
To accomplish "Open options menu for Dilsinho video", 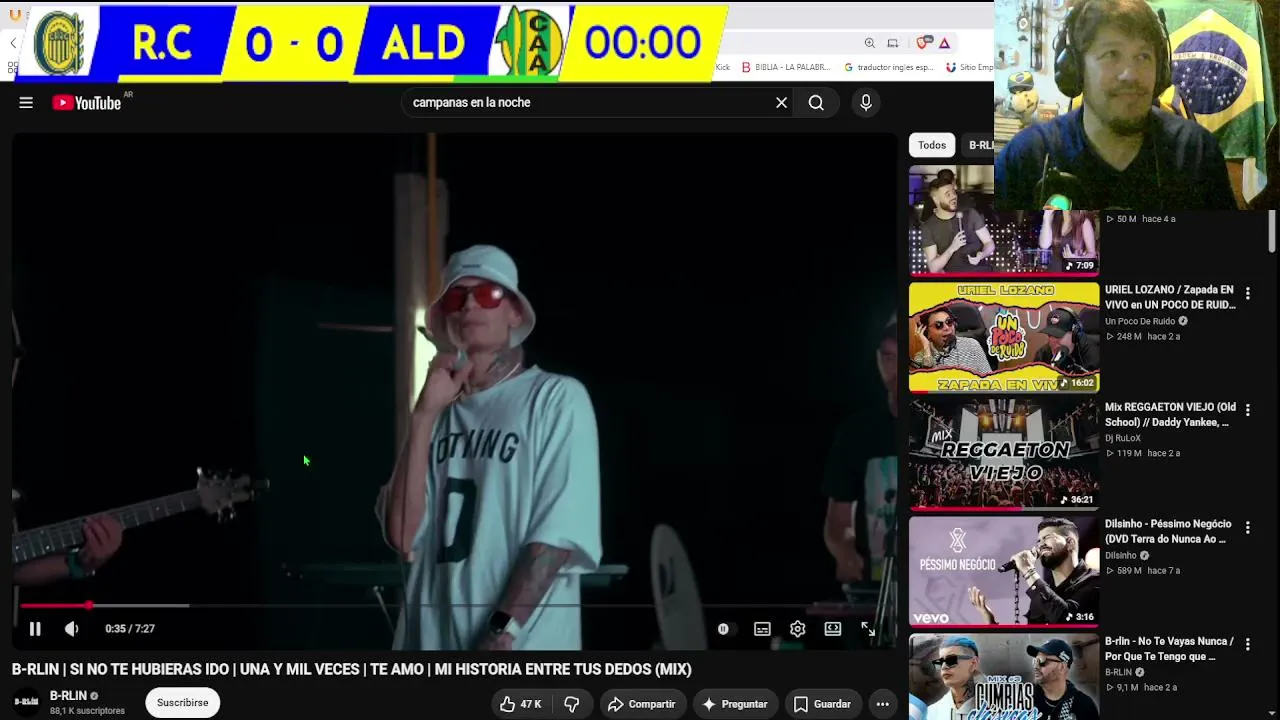I will pos(1248,527).
